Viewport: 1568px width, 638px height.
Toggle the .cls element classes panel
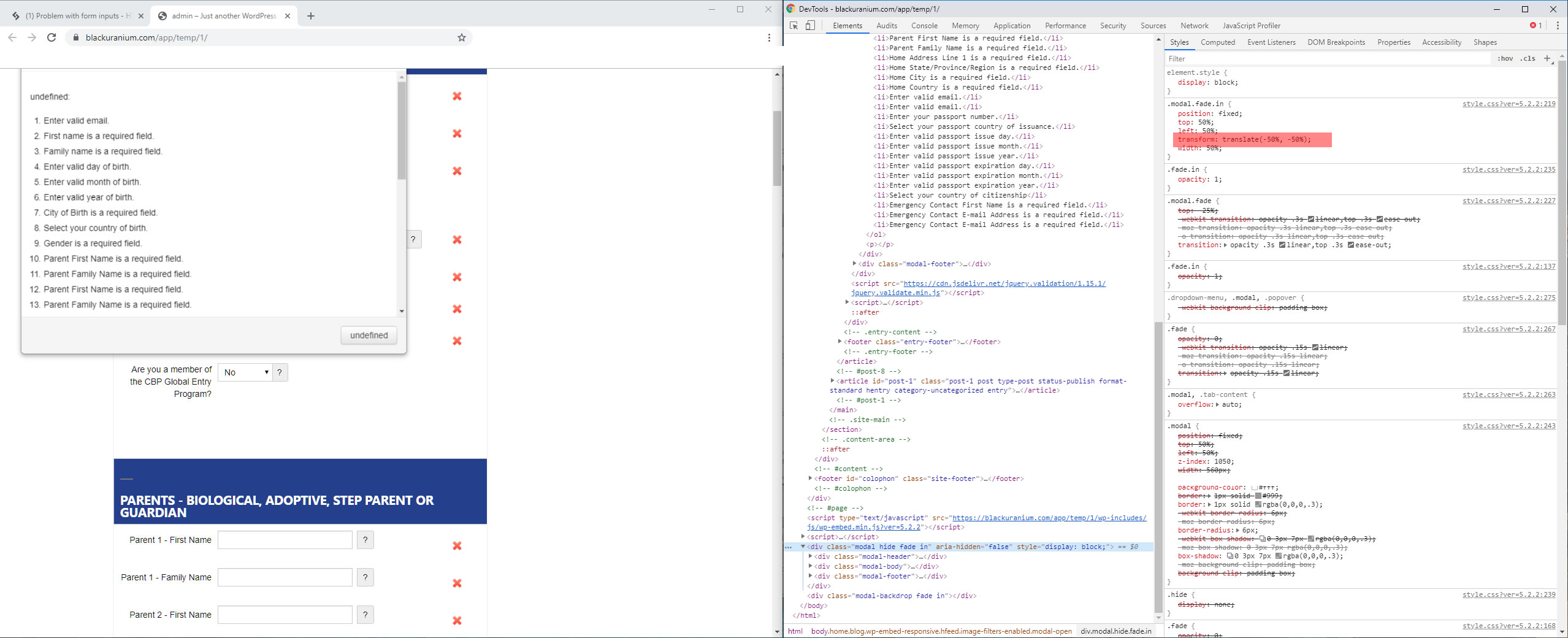1528,58
